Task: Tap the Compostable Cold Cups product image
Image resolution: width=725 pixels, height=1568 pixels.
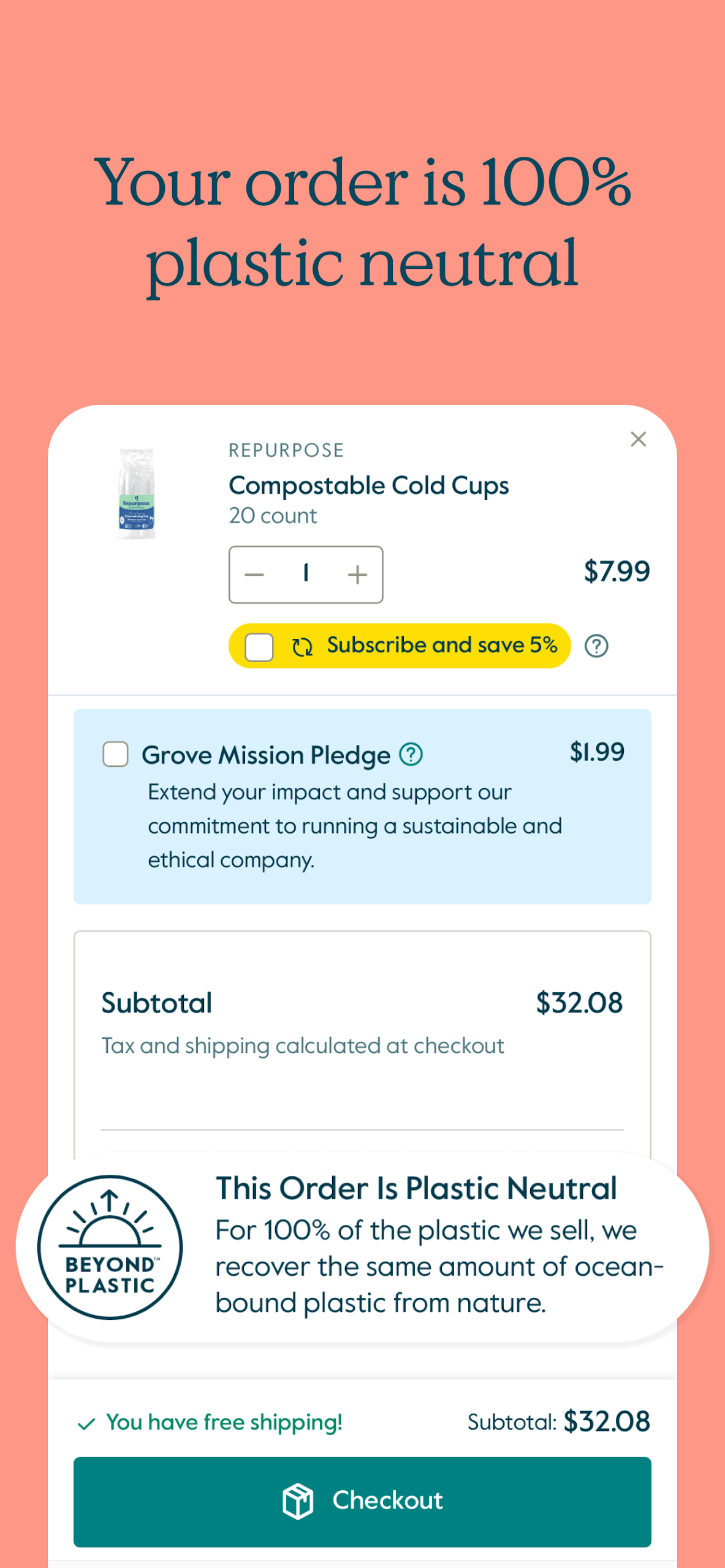Action: click(136, 494)
